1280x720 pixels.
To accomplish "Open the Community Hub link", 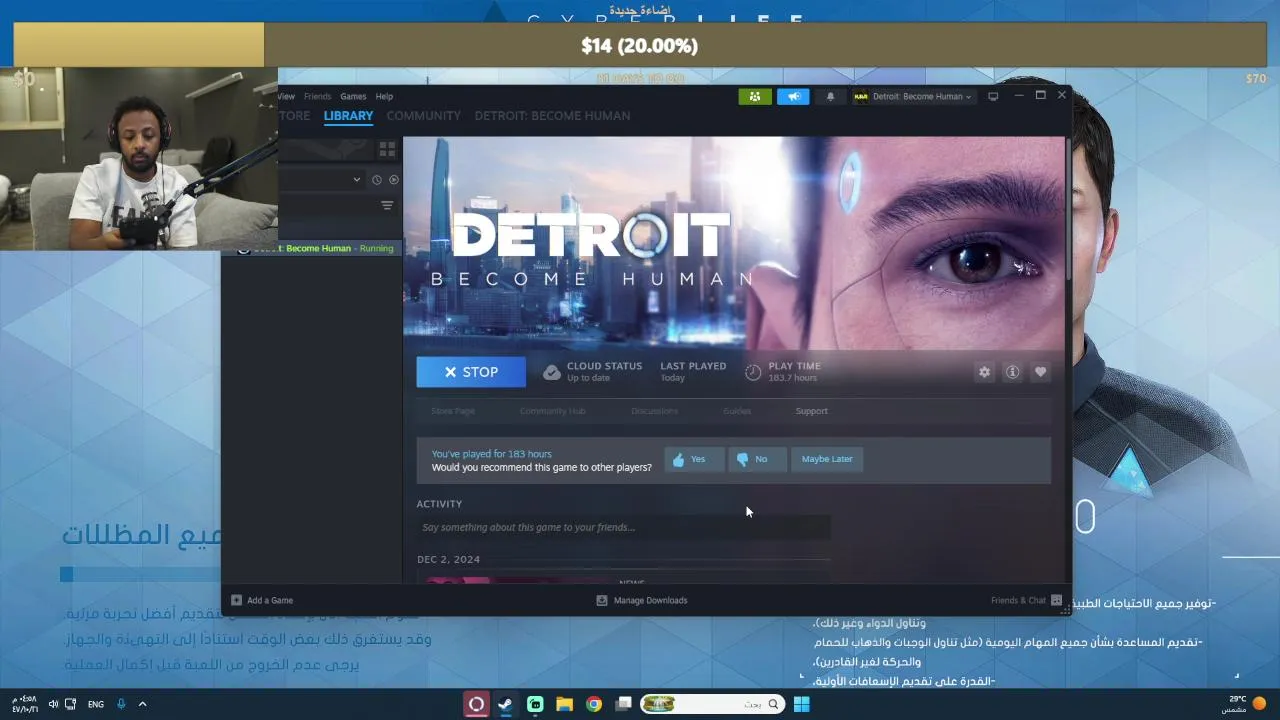I will click(x=552, y=411).
